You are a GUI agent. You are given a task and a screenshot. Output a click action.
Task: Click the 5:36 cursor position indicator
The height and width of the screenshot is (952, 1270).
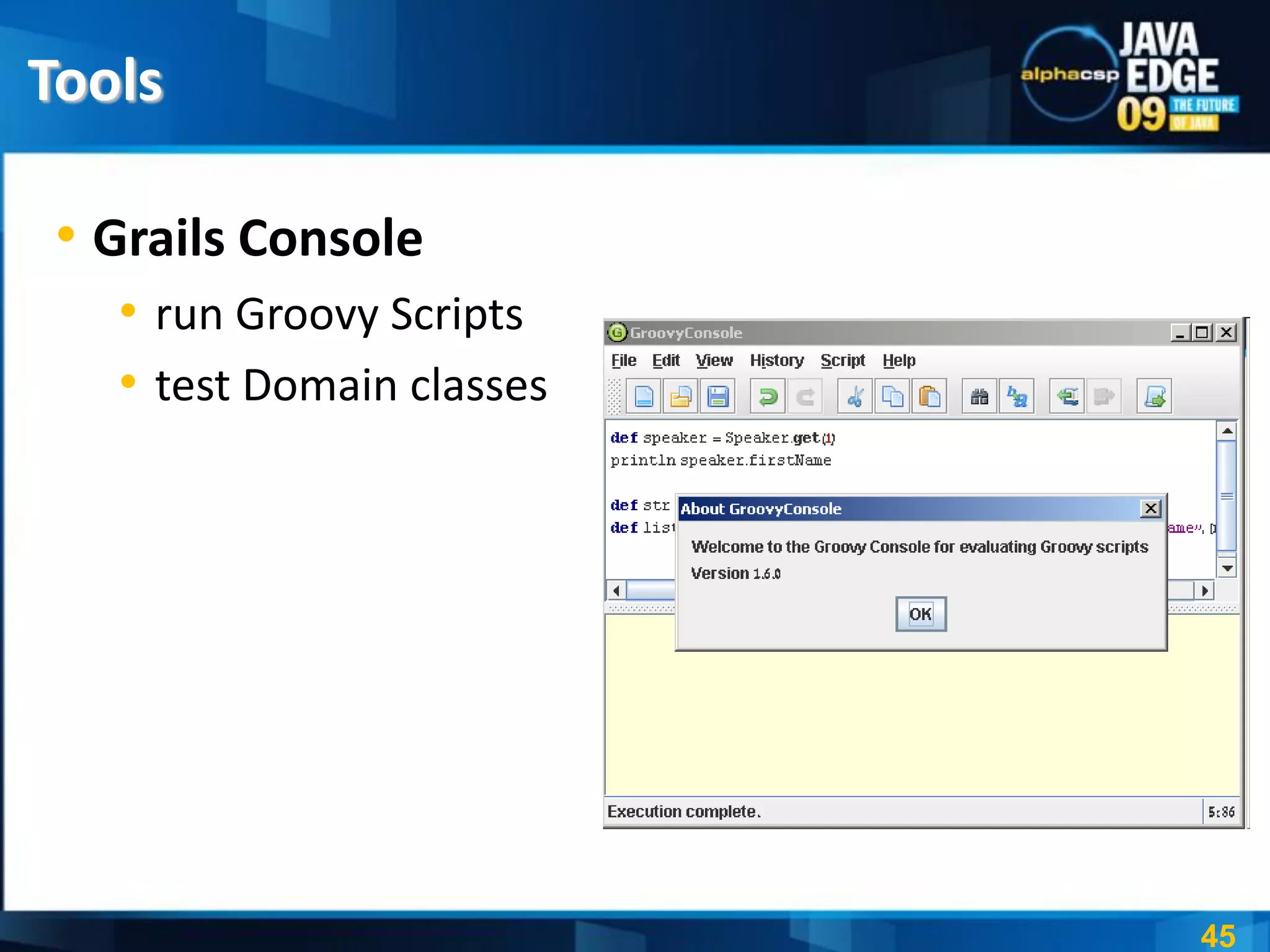click(1221, 811)
